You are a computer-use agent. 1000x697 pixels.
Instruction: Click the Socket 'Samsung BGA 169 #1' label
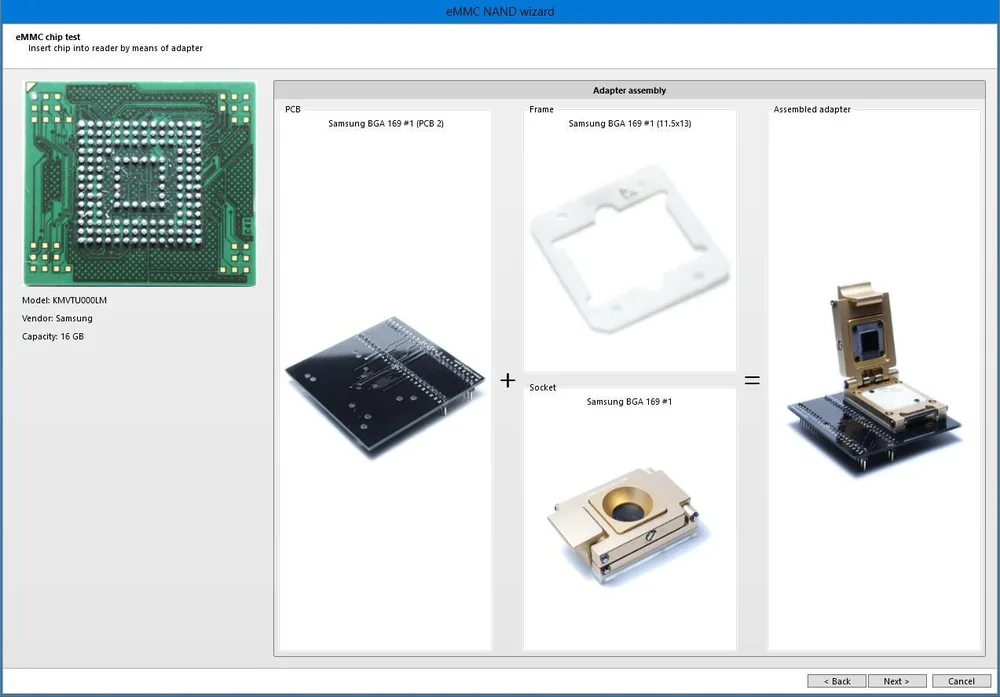(629, 402)
